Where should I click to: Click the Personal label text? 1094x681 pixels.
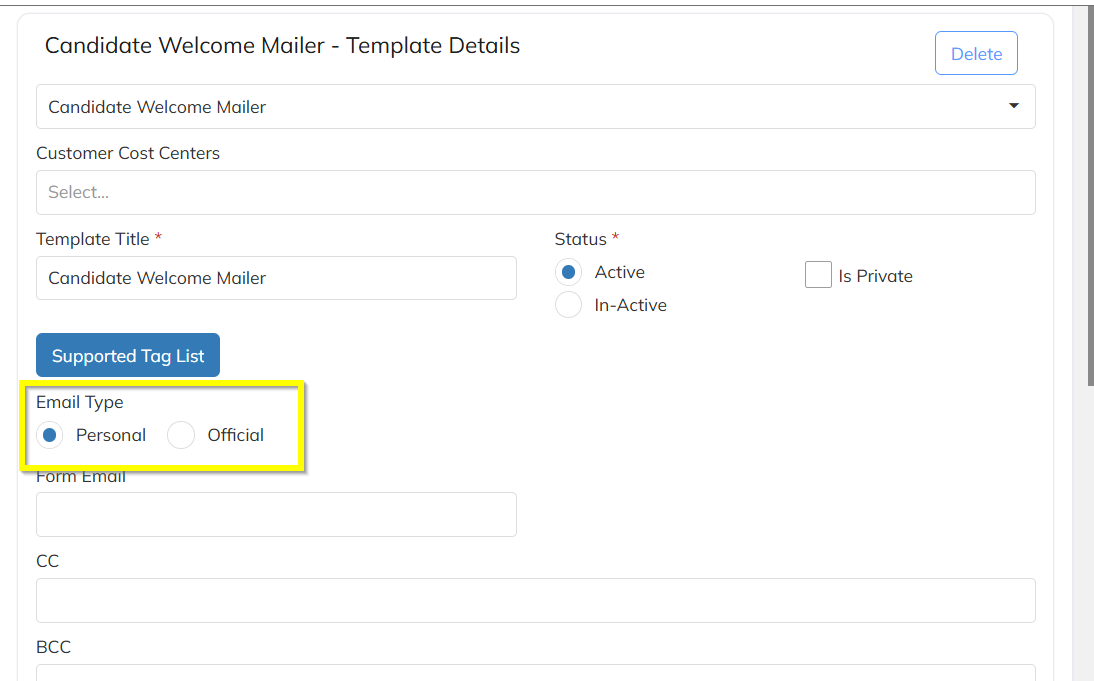point(111,435)
